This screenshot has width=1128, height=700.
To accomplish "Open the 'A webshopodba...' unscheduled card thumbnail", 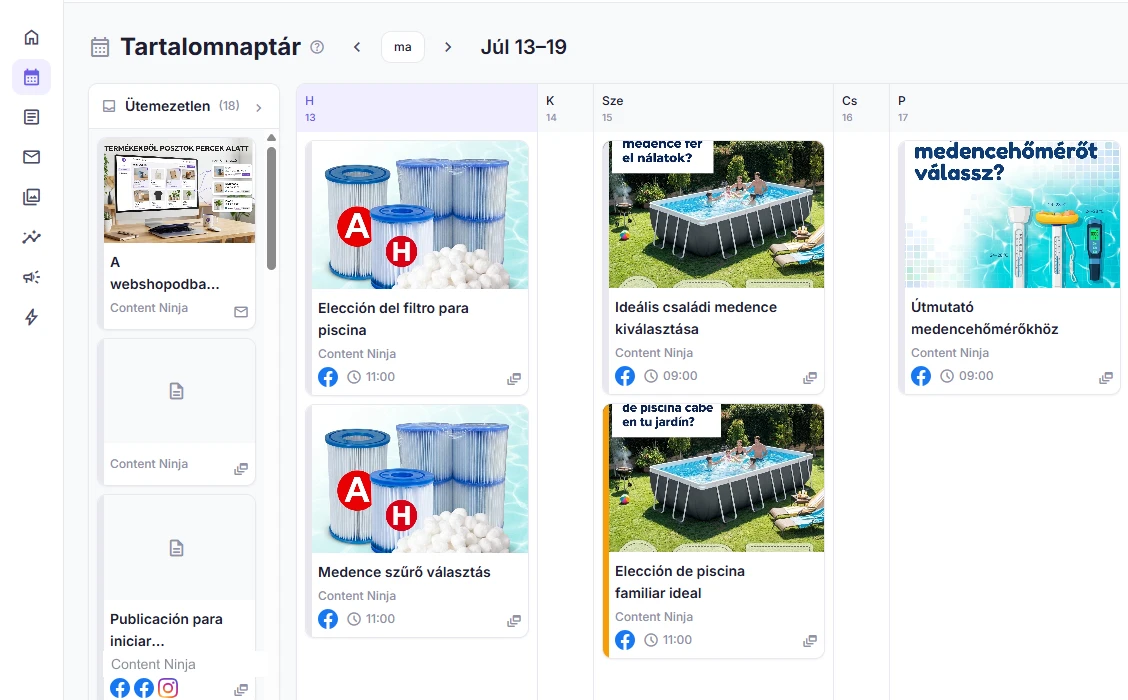I will (x=179, y=191).
